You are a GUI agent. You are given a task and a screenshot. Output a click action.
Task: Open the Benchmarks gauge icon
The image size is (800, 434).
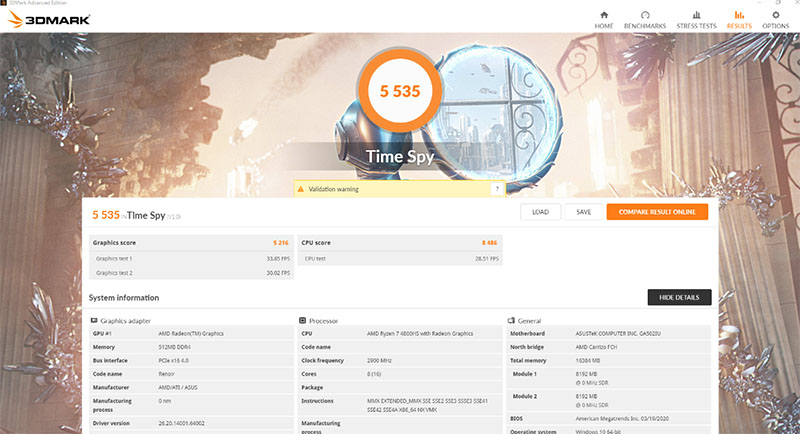[x=645, y=15]
